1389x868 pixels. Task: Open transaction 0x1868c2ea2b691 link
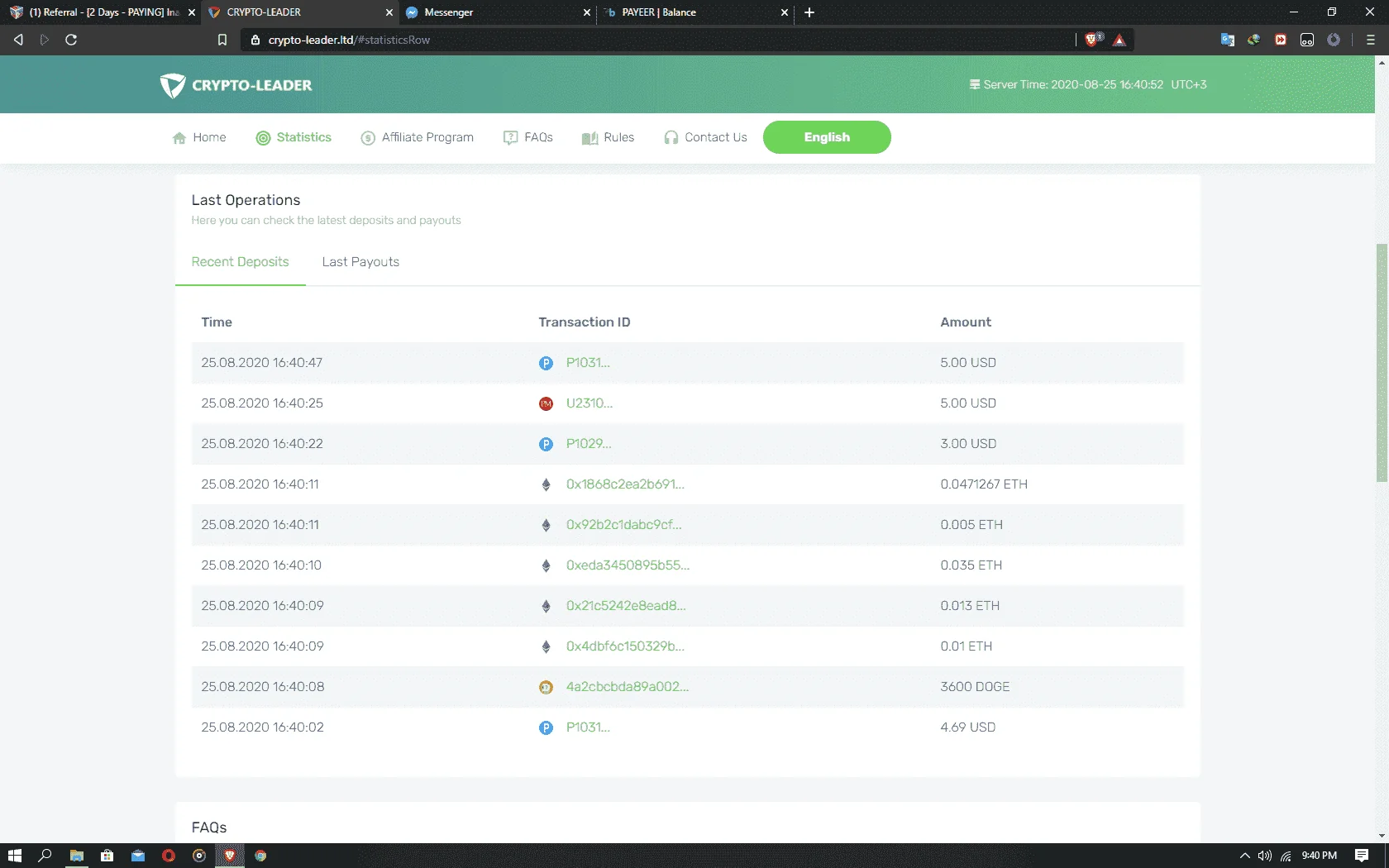click(x=625, y=484)
